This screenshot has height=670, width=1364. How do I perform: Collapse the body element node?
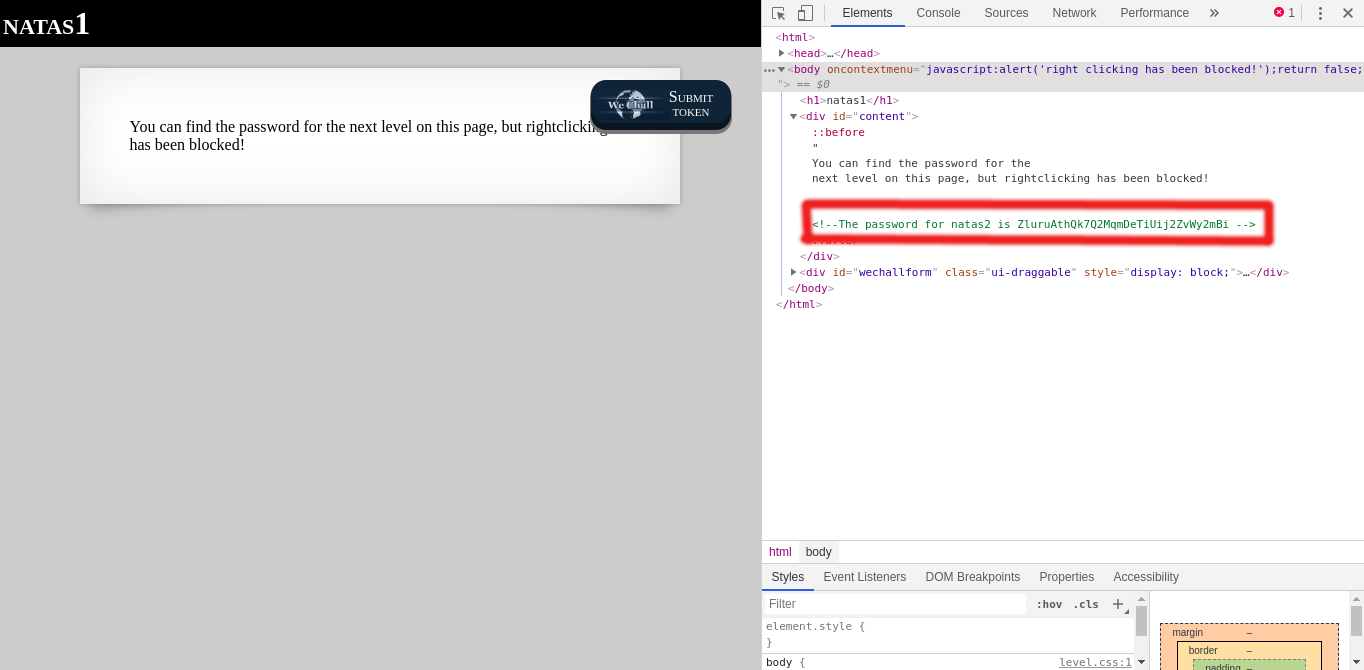(782, 69)
